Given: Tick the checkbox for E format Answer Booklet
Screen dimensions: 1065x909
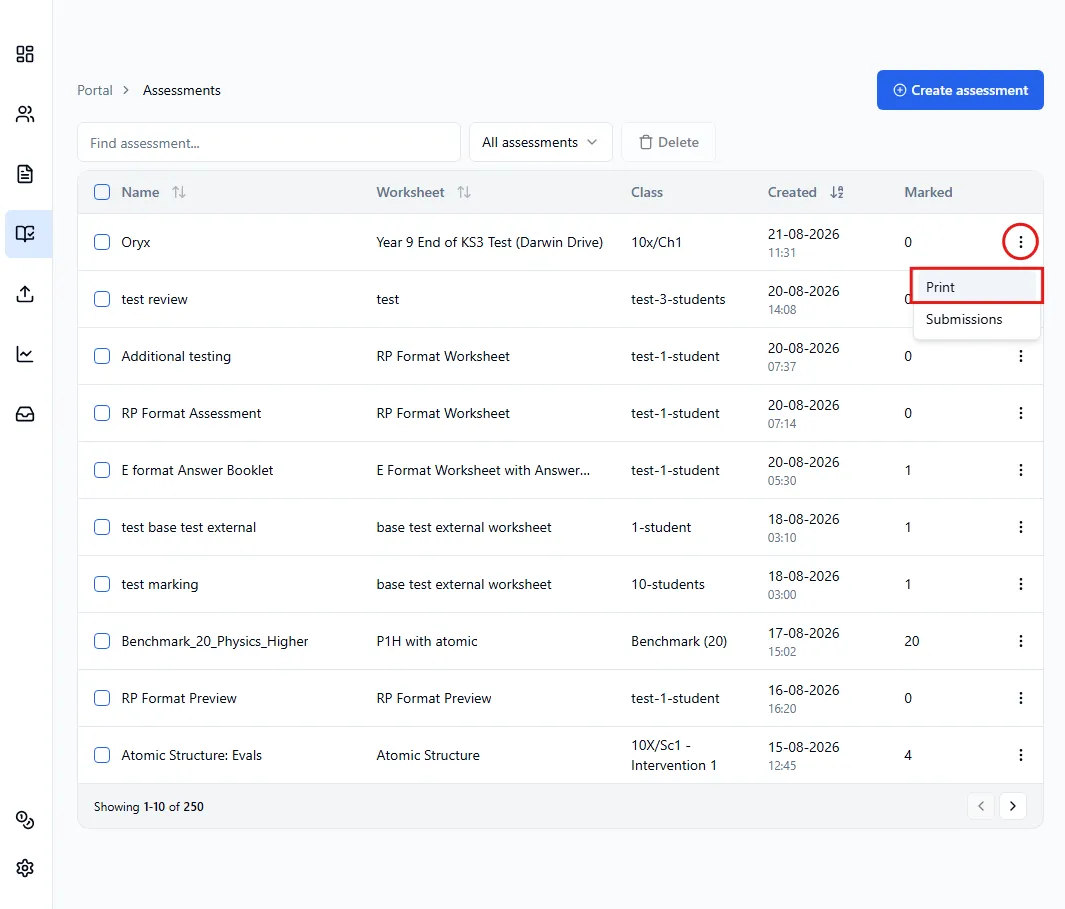Looking at the screenshot, I should (102, 470).
